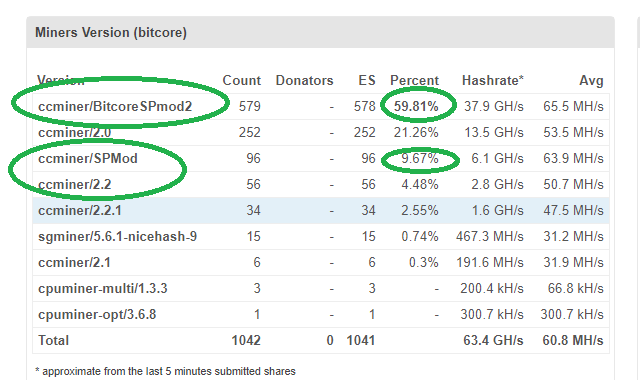Click the cpuminer-opt/3.6.8 row
640x380 pixels.
(x=321, y=315)
